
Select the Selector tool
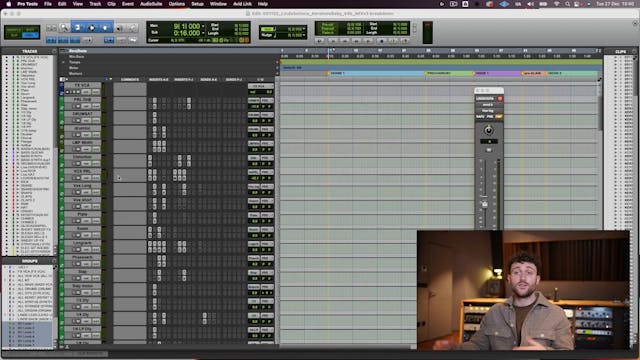[x=92, y=28]
